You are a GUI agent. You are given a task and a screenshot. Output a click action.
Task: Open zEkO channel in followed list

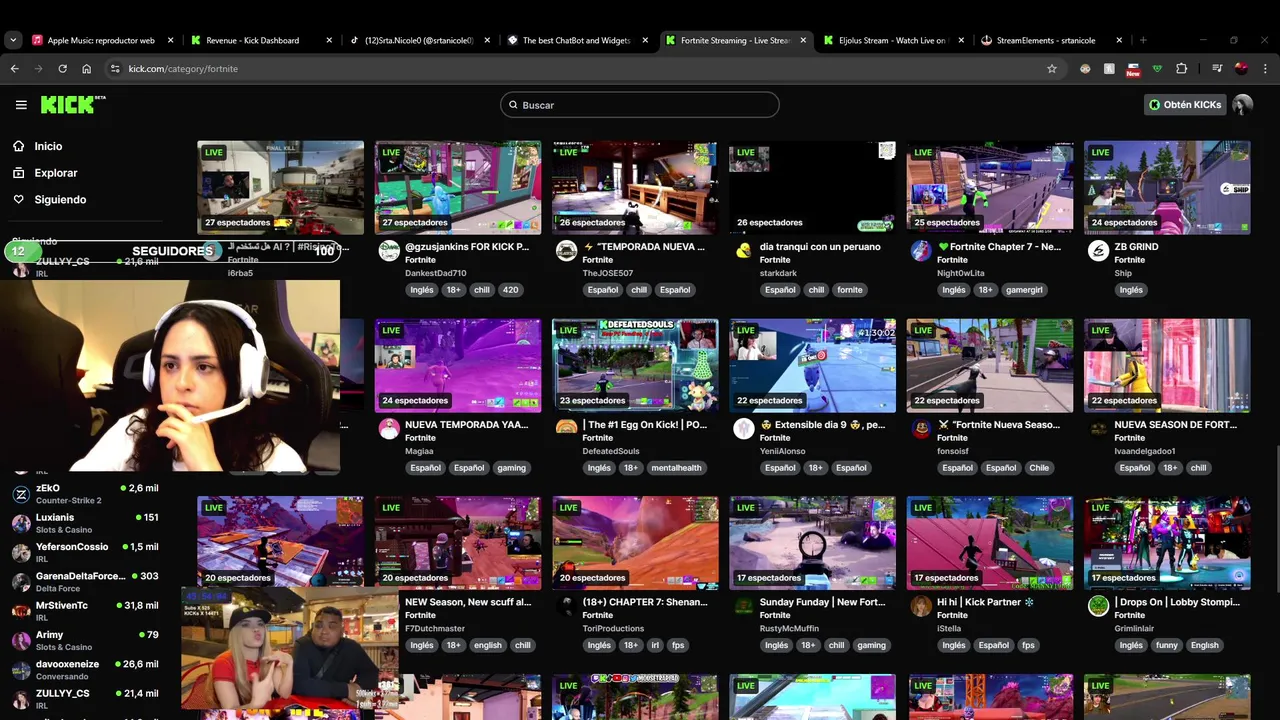(x=85, y=494)
